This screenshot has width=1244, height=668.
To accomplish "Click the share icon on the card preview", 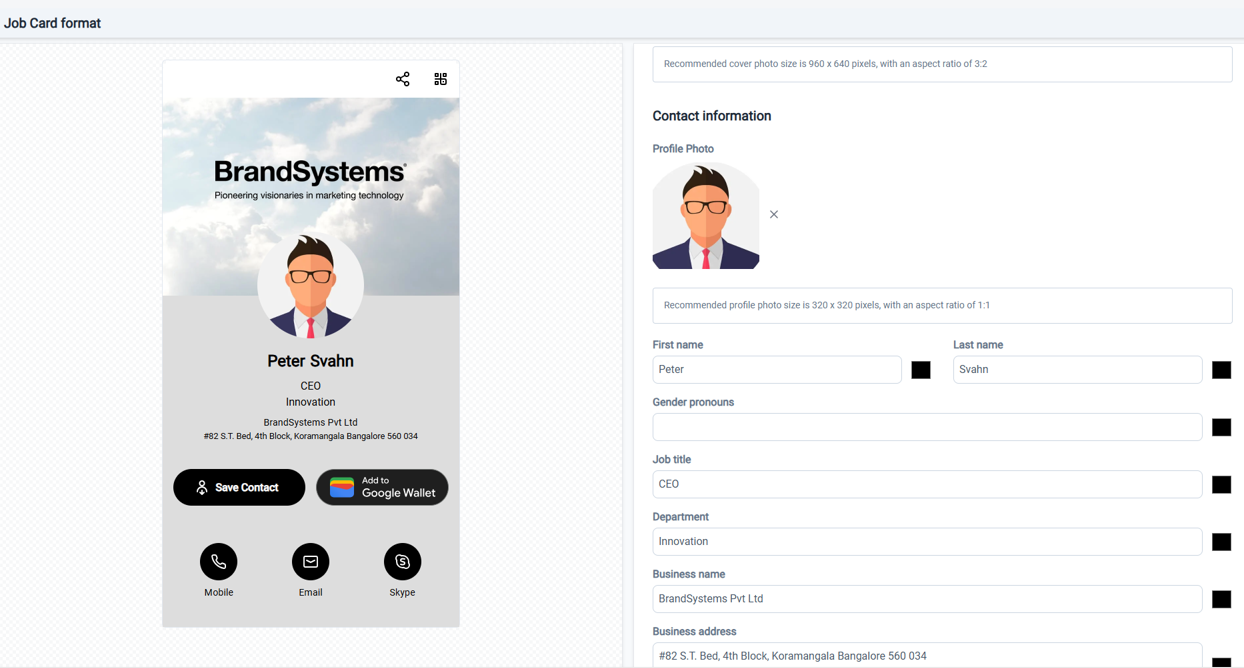I will pos(402,79).
